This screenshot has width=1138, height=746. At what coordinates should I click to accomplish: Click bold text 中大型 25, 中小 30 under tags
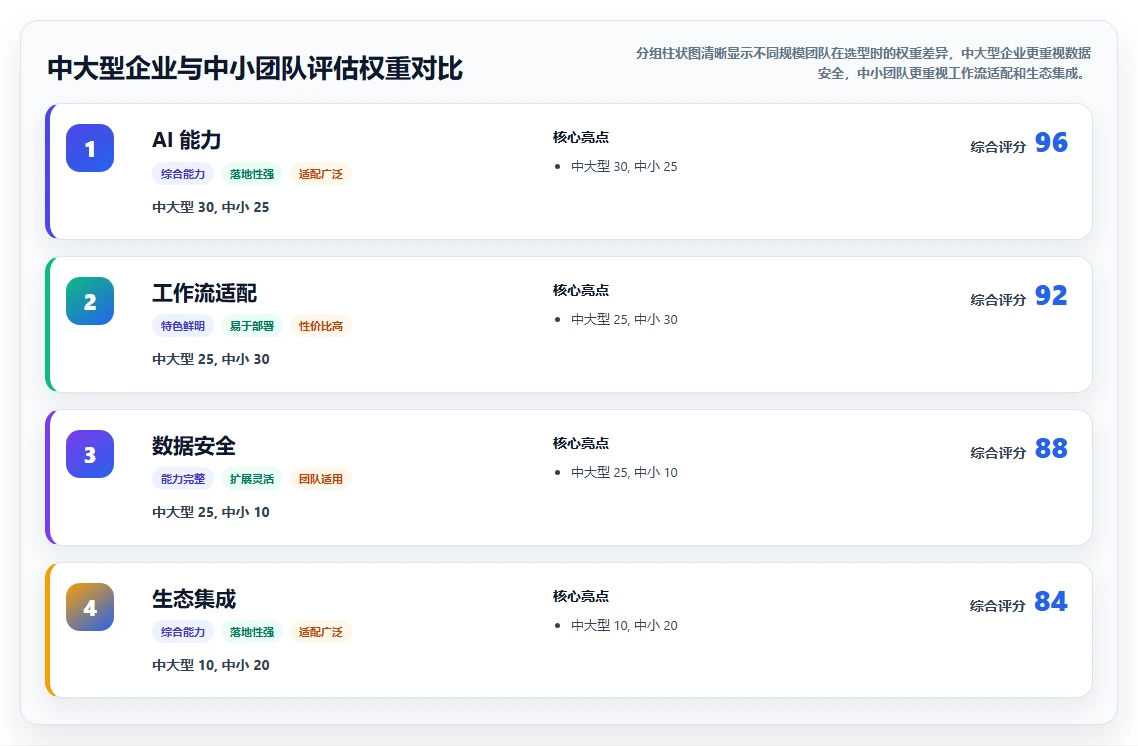210,359
